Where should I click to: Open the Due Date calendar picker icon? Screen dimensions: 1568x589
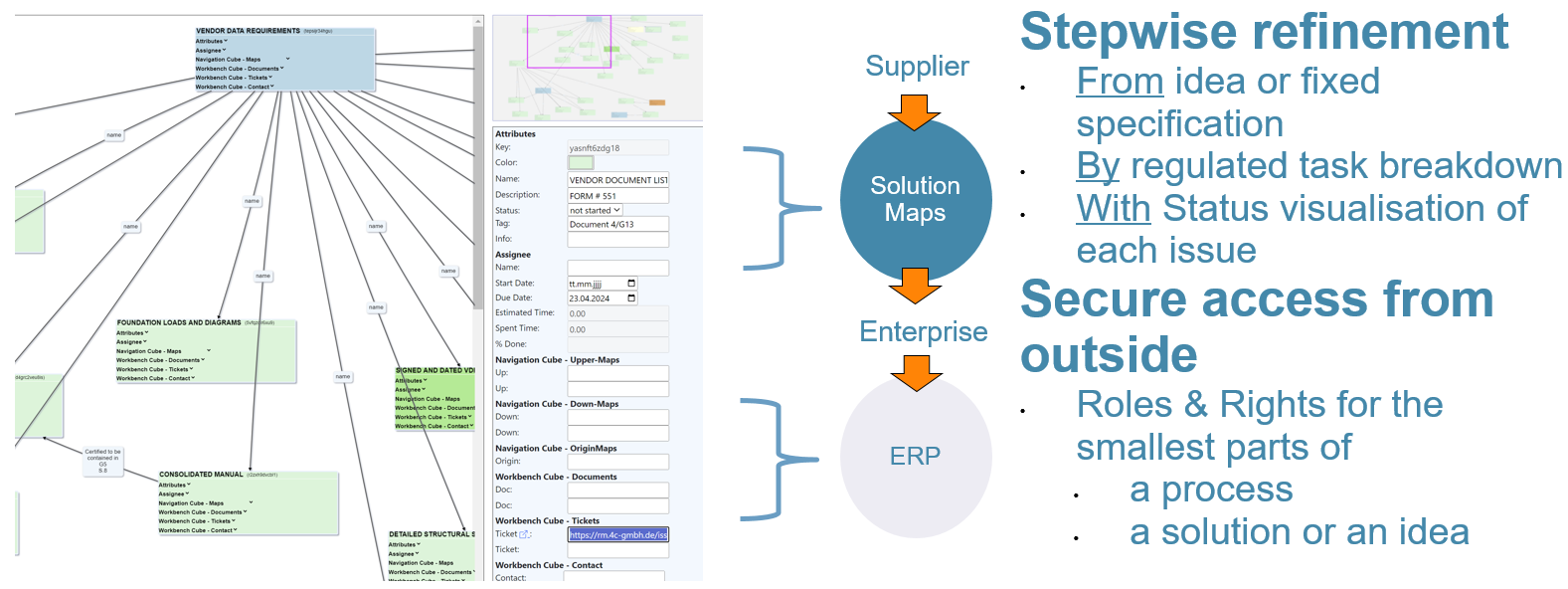click(x=631, y=298)
